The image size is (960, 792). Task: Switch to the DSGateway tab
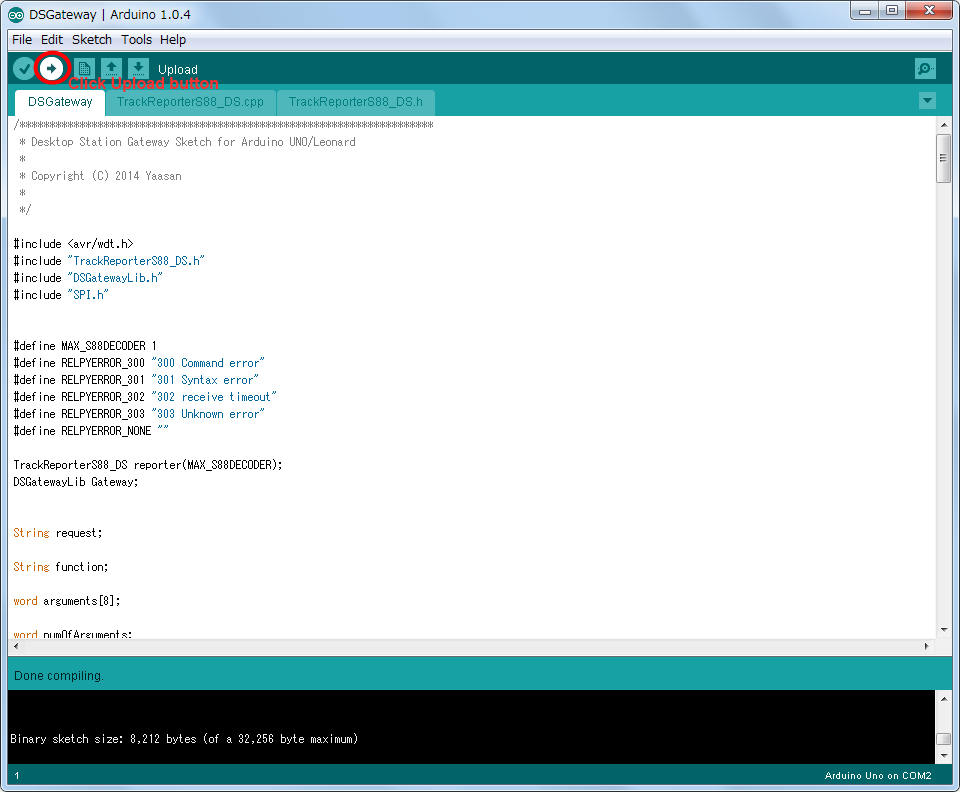click(x=60, y=102)
